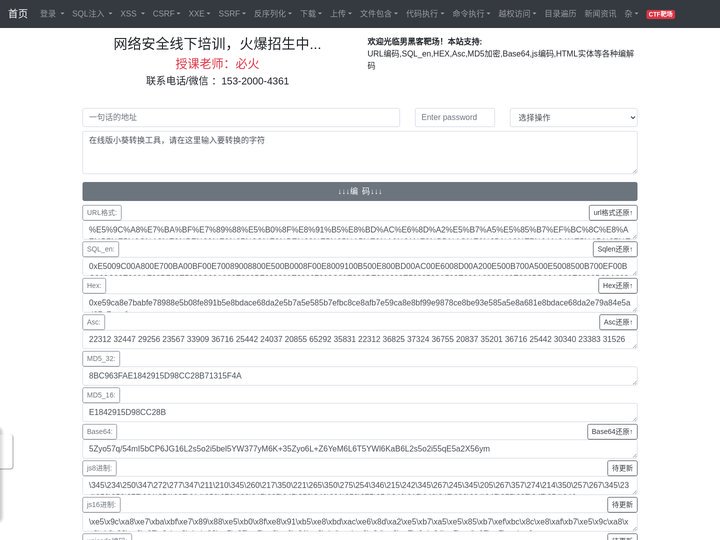Open the 代码执行 menu

tap(425, 14)
